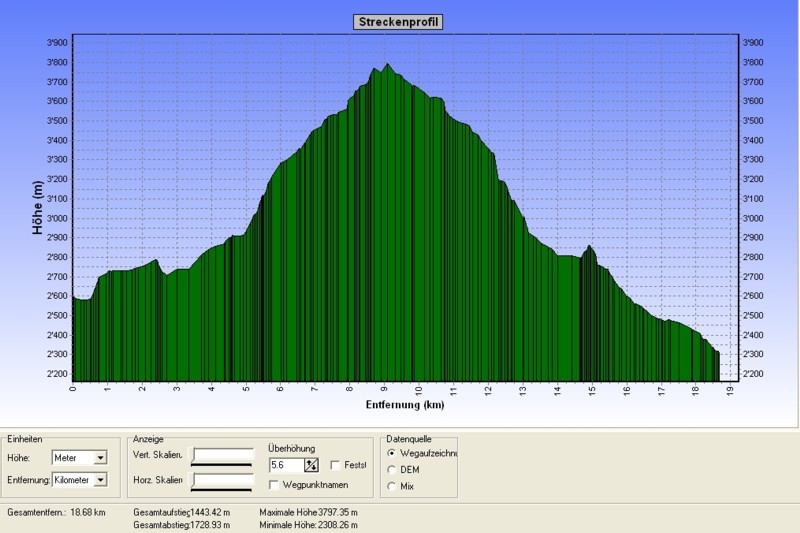The width and height of the screenshot is (800, 533).
Task: Select the Wegaufzeichnung data source
Action: 391,453
